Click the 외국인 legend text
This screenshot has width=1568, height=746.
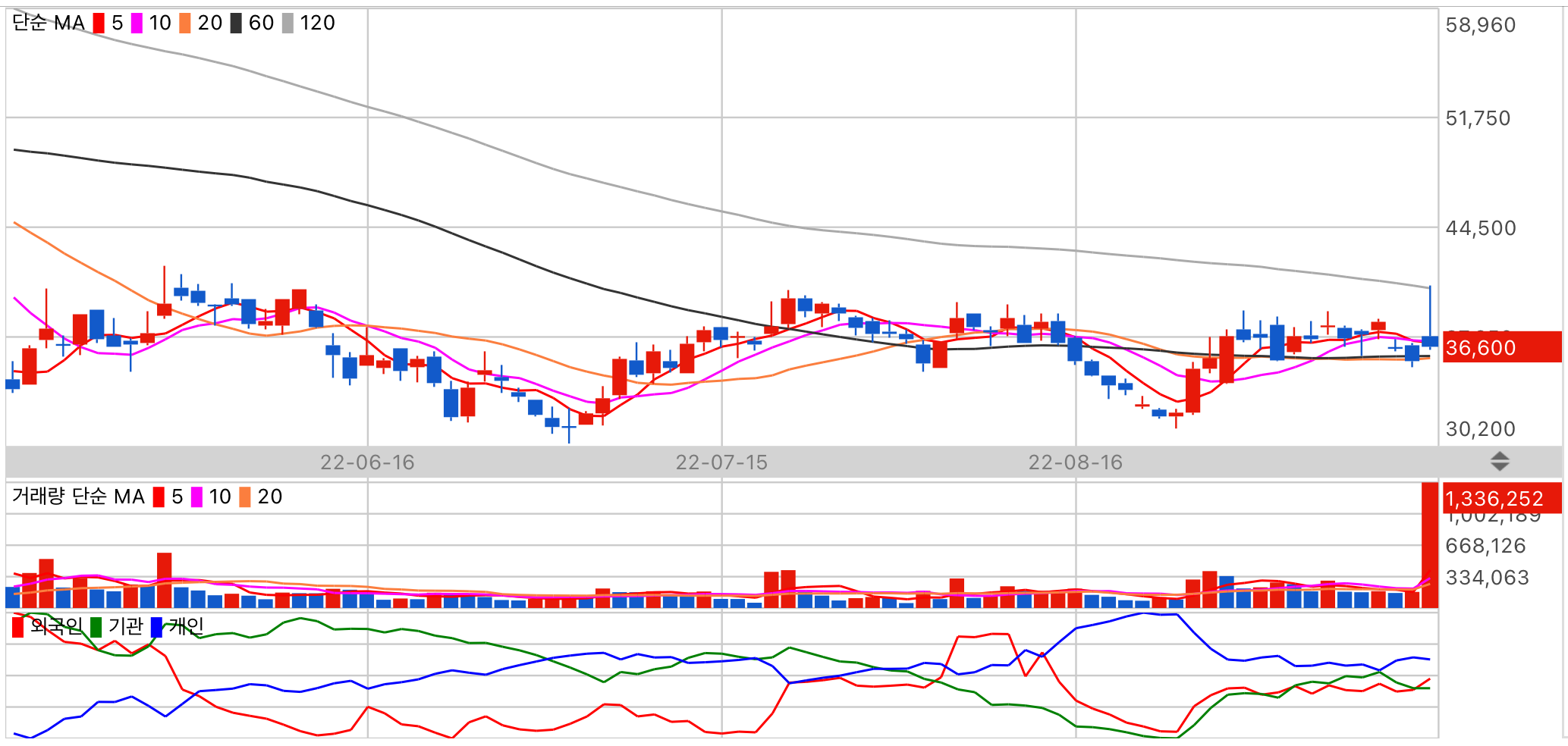(x=56, y=626)
